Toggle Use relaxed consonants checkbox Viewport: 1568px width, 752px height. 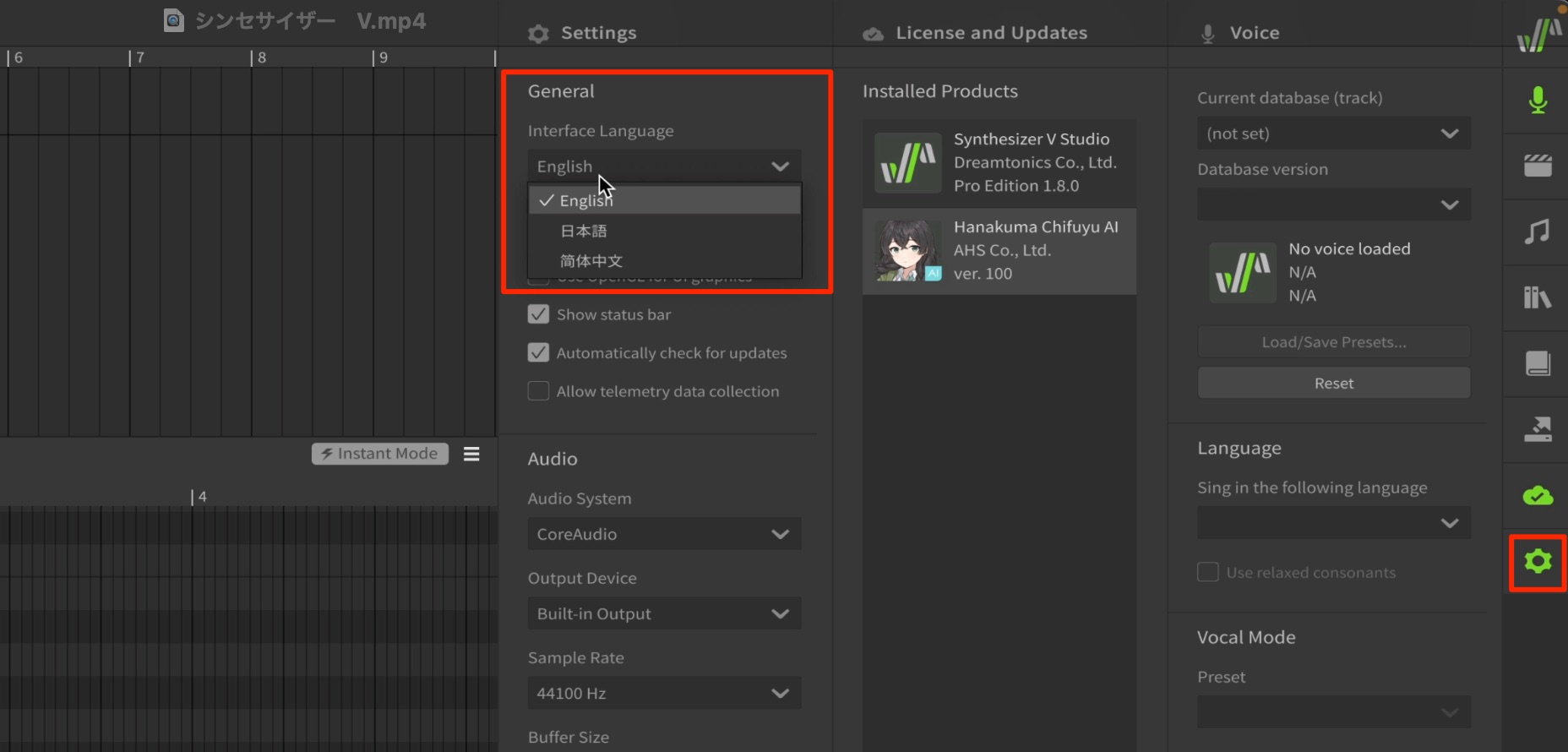coord(1208,572)
